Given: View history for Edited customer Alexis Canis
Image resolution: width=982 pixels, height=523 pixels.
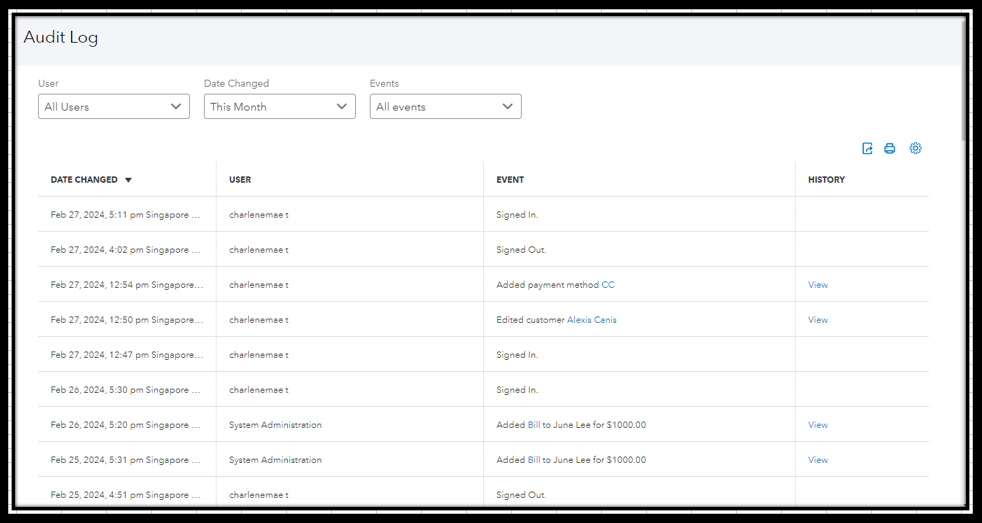Looking at the screenshot, I should (818, 320).
